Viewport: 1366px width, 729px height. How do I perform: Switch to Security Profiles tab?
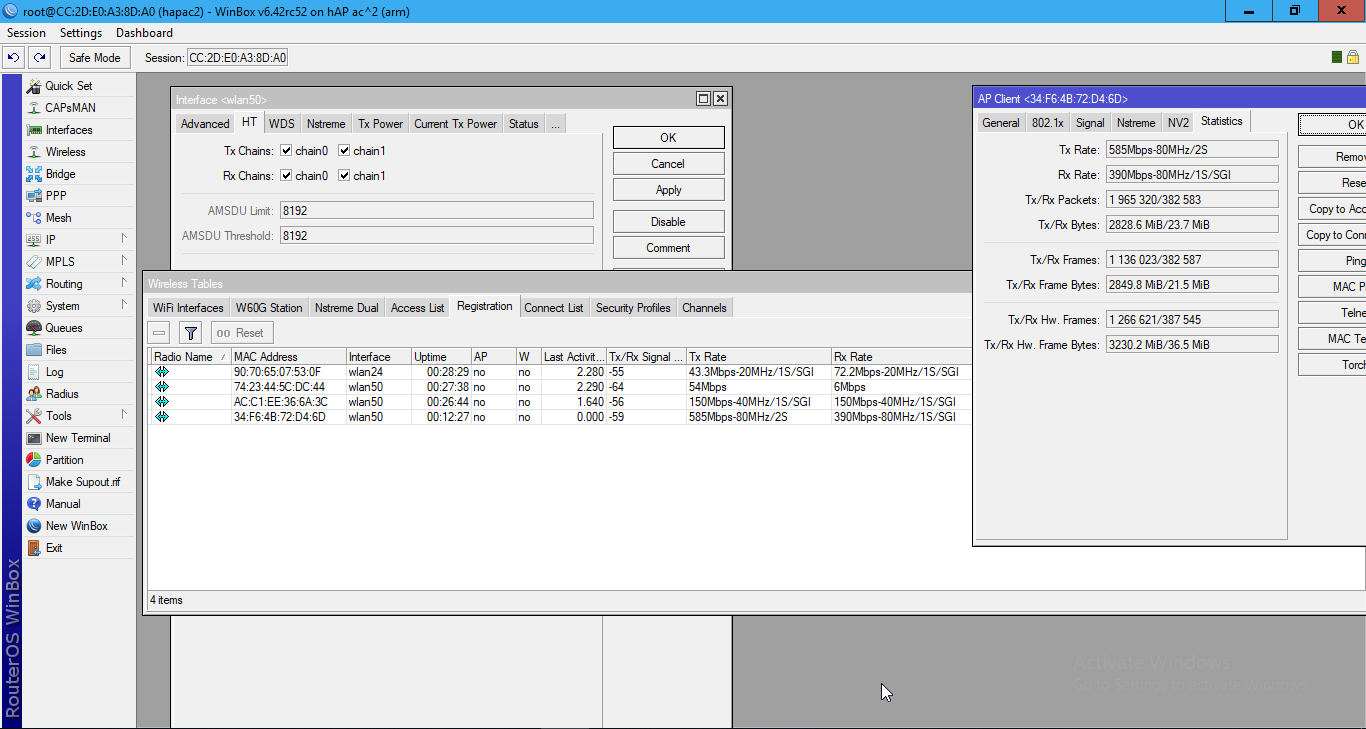[x=633, y=308]
